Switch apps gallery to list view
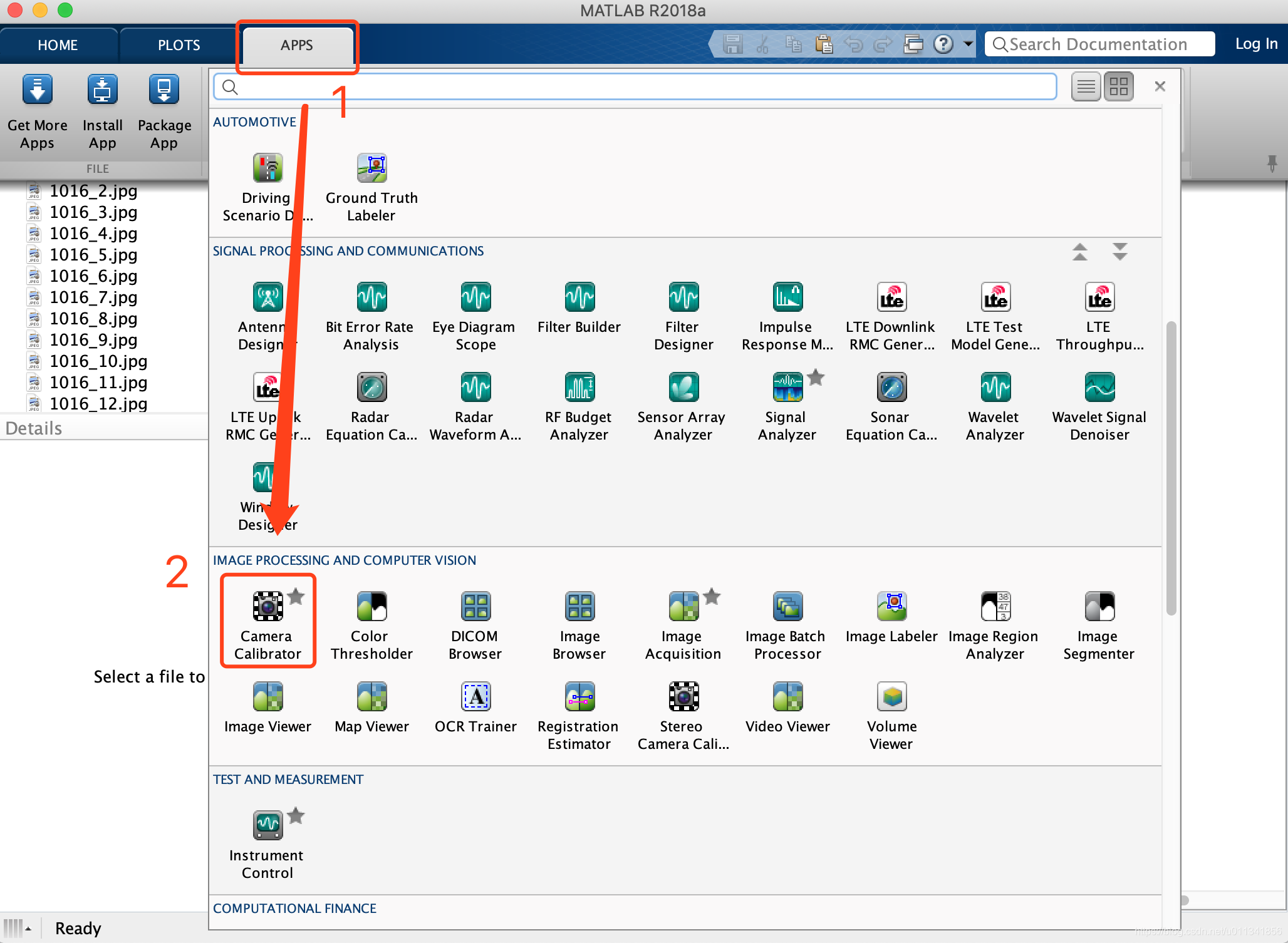This screenshot has width=1288, height=943. pos(1086,87)
